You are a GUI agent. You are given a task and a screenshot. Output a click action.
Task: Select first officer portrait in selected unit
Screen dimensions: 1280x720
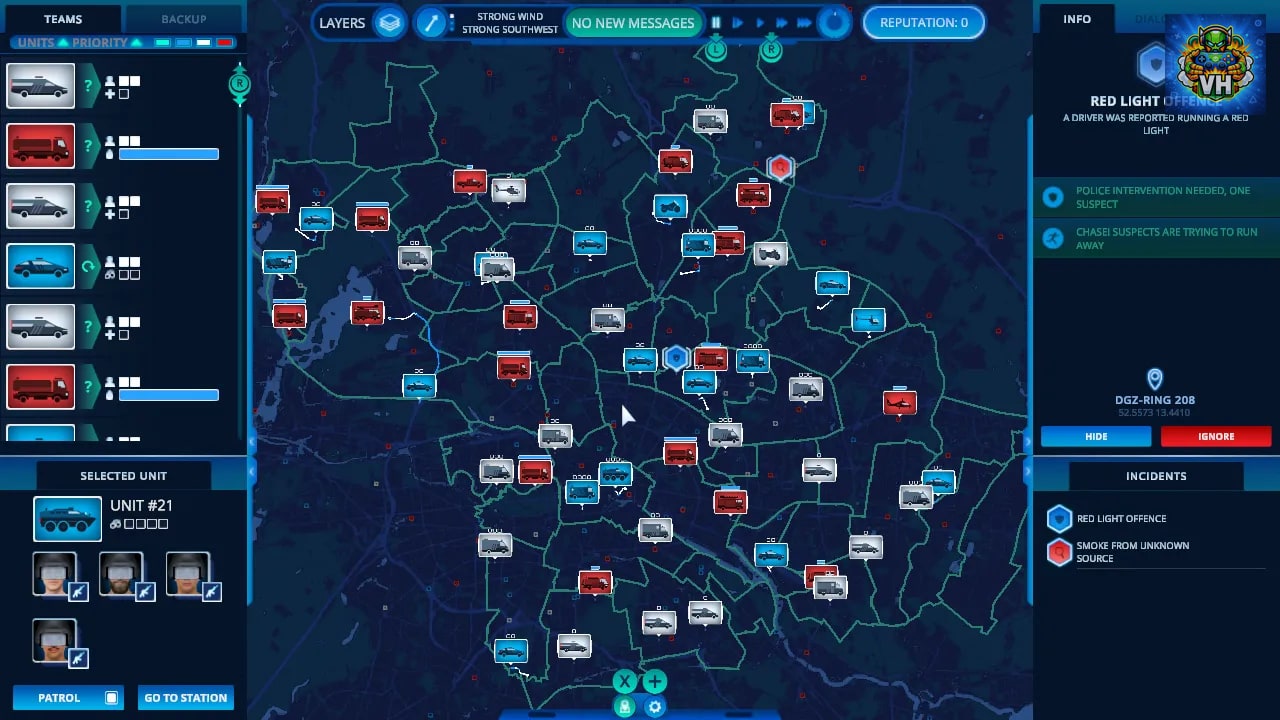[55, 574]
